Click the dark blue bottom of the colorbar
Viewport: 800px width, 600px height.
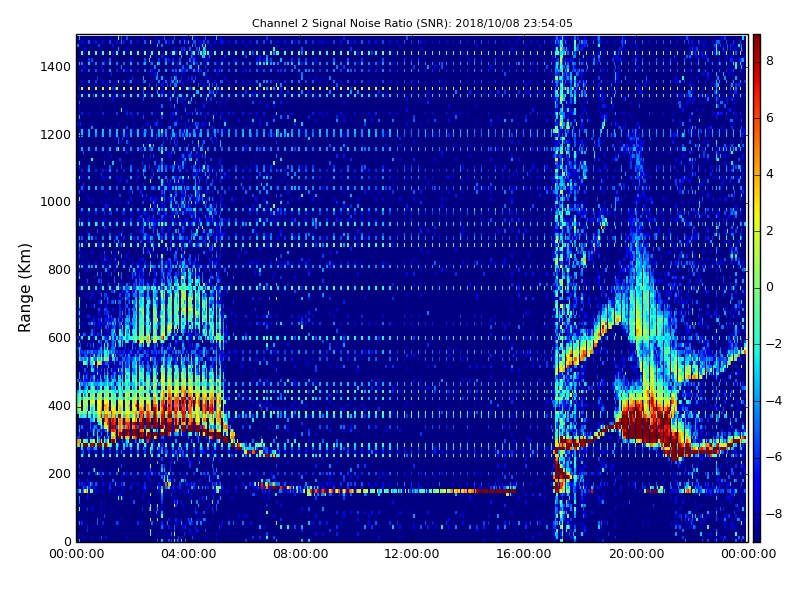[757, 531]
